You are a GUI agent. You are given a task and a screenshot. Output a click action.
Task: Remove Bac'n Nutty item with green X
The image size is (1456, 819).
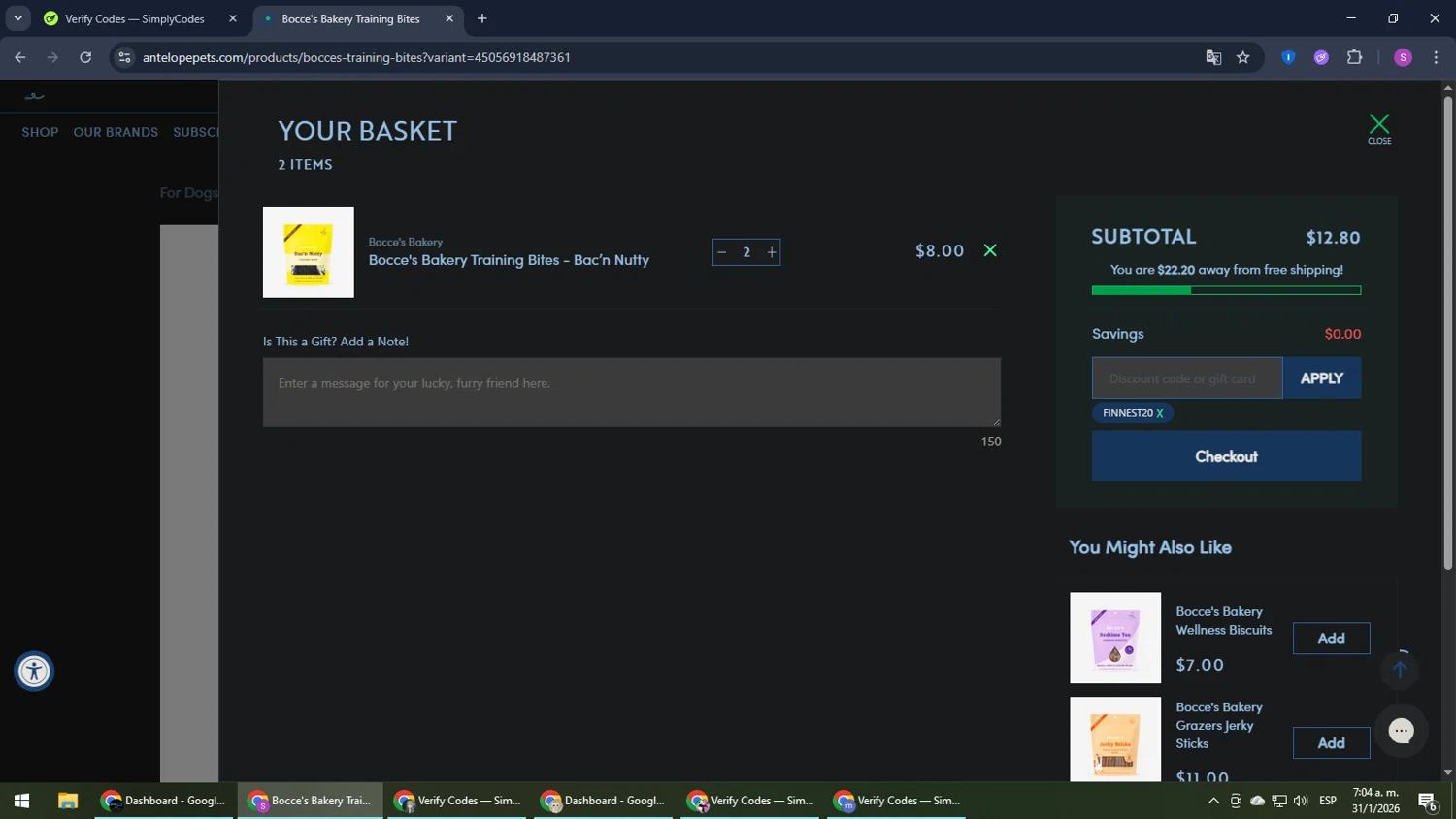(x=990, y=250)
